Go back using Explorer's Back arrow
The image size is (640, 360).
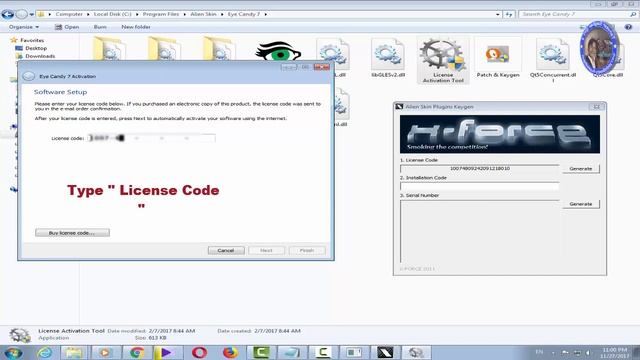pyautogui.click(x=7, y=14)
